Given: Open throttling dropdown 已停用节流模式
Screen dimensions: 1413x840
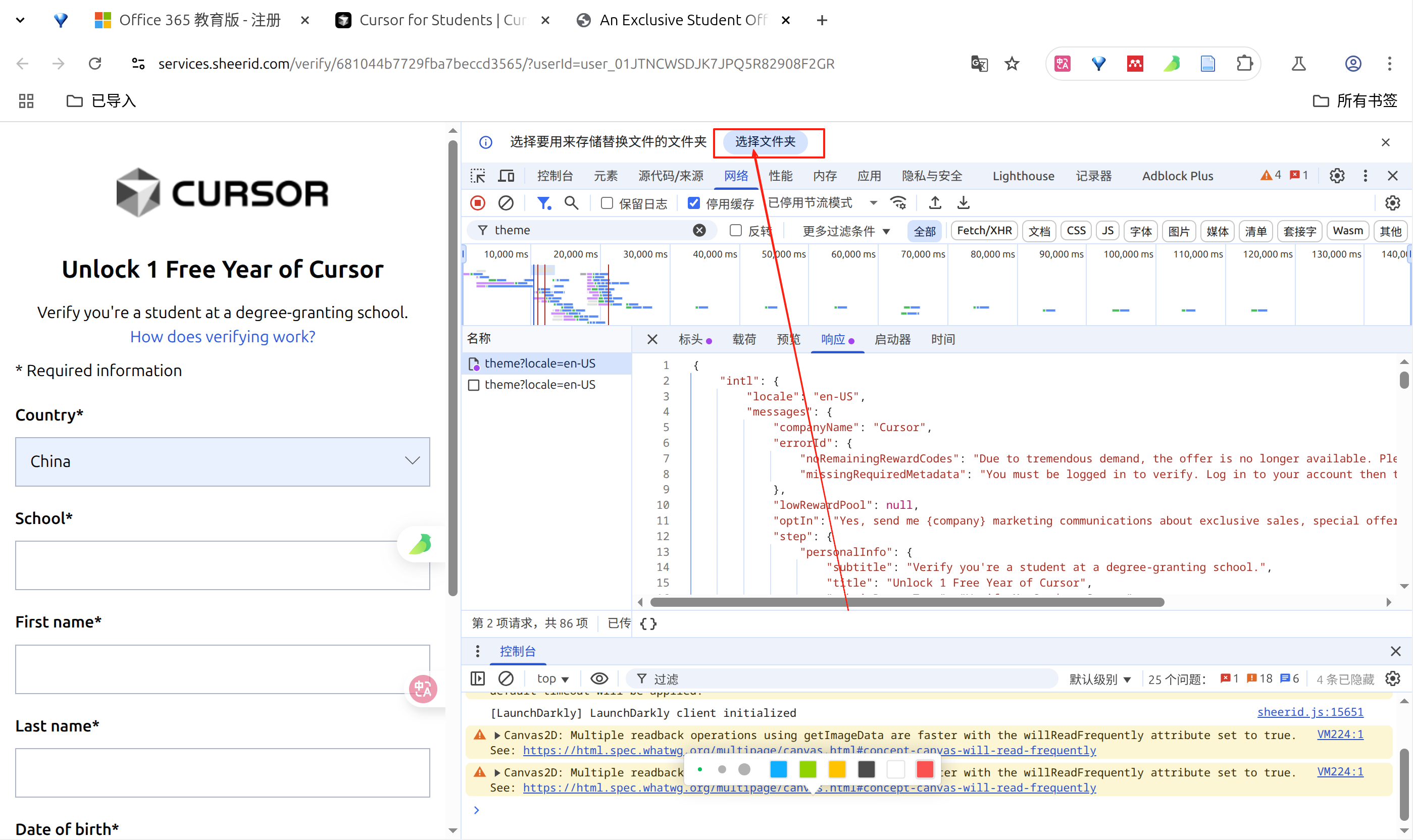Looking at the screenshot, I should point(823,203).
